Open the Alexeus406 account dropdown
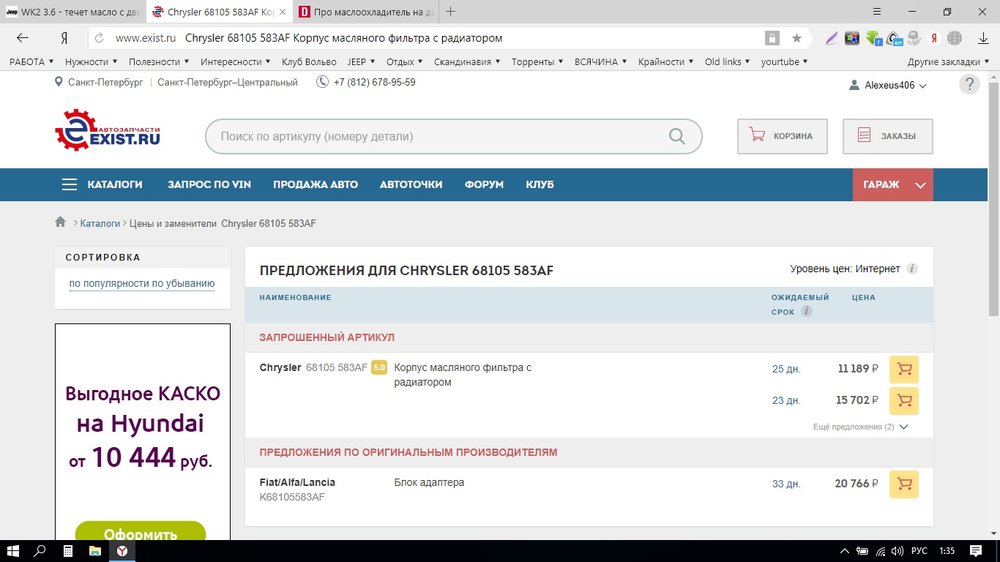This screenshot has width=1000, height=562. [888, 85]
